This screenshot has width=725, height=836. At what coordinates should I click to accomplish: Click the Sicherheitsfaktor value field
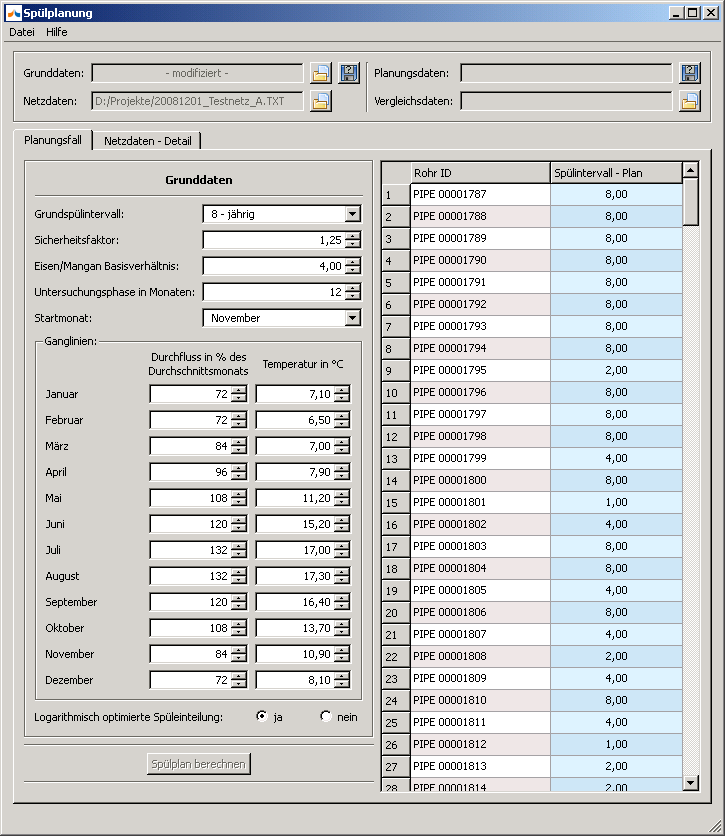(274, 240)
